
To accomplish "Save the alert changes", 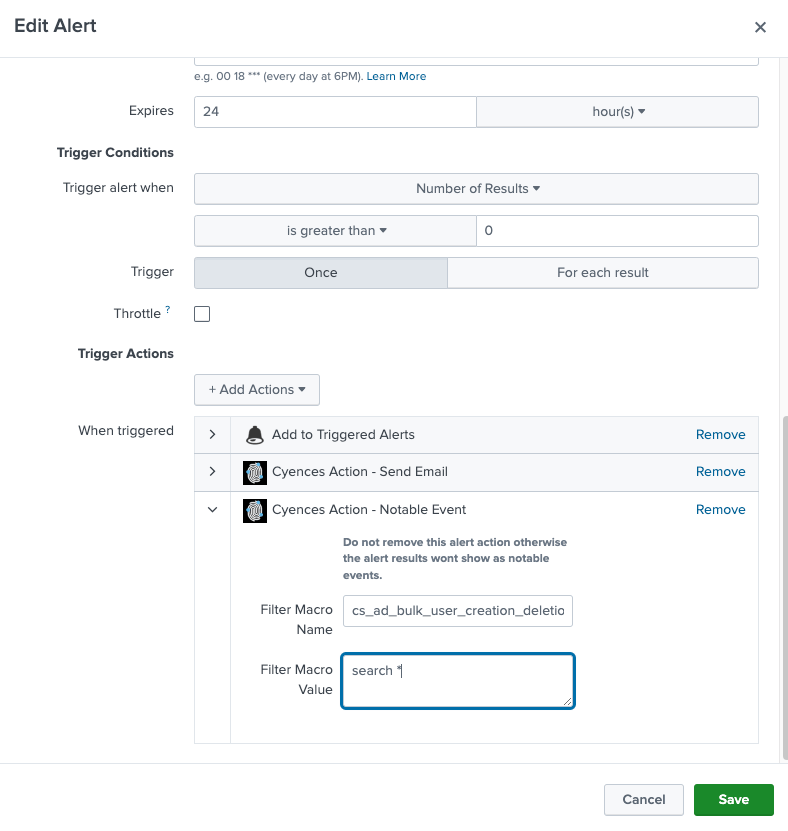I will pyautogui.click(x=733, y=799).
